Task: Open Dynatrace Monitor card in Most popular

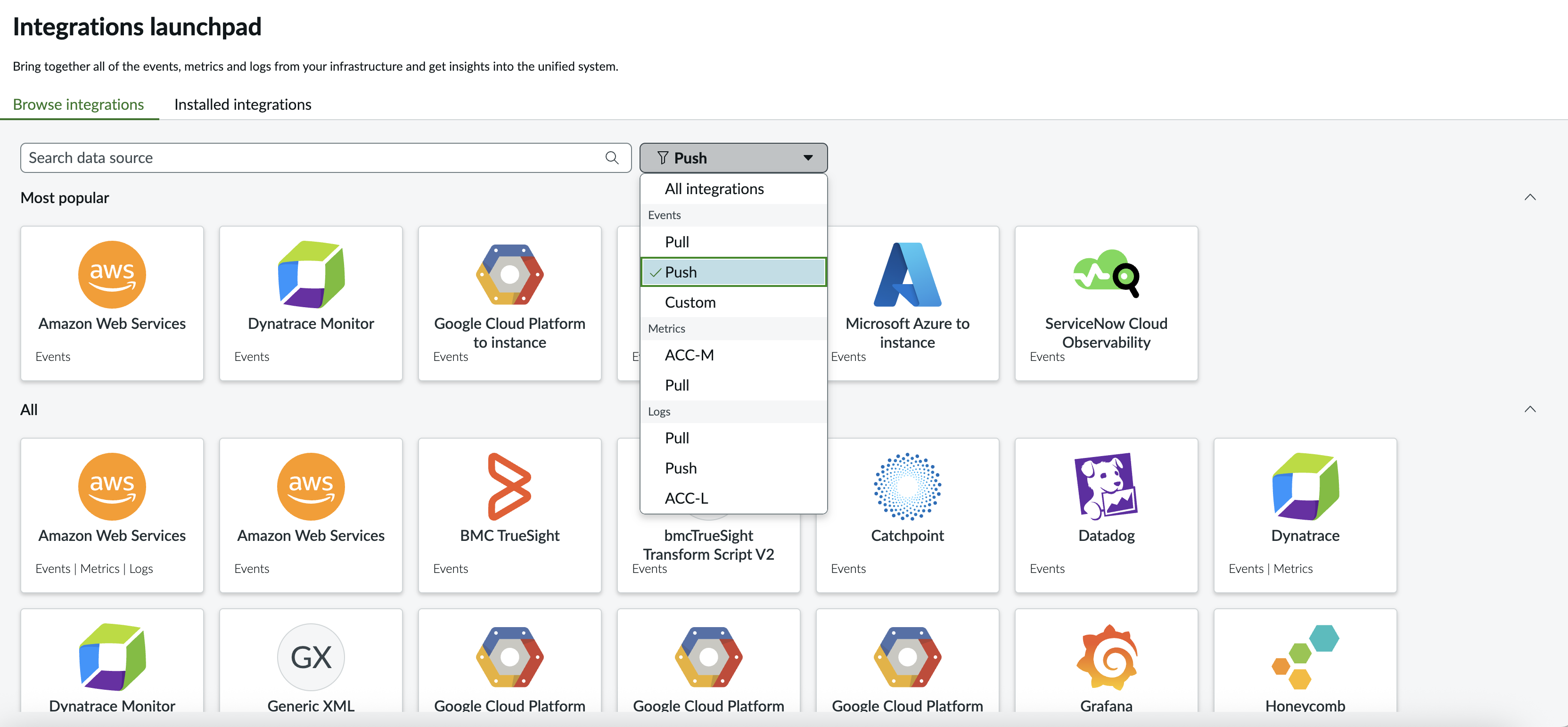Action: coord(311,303)
